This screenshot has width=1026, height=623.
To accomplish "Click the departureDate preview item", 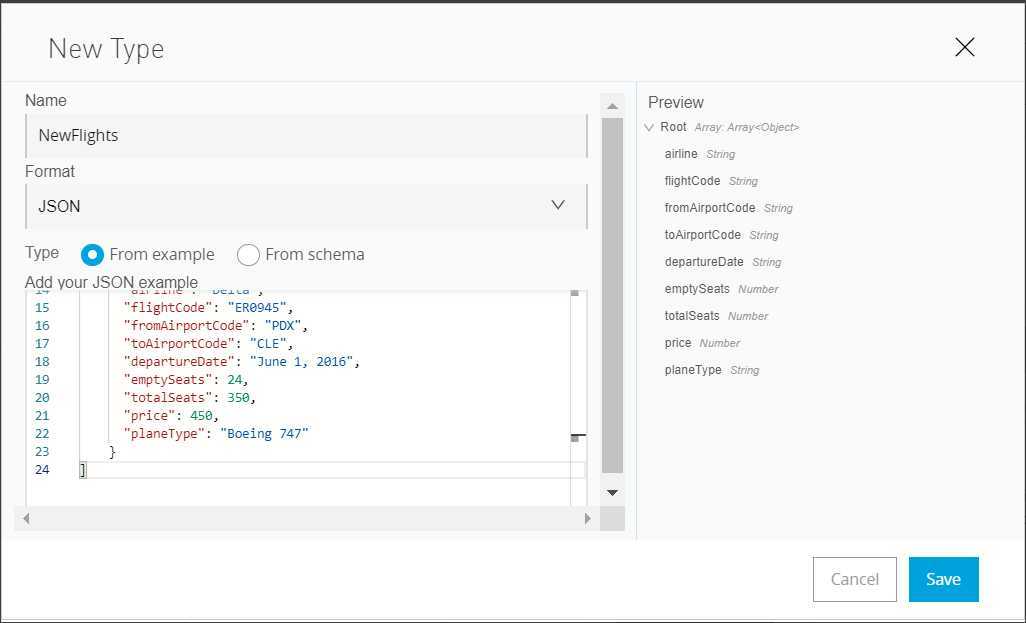I will 704,262.
